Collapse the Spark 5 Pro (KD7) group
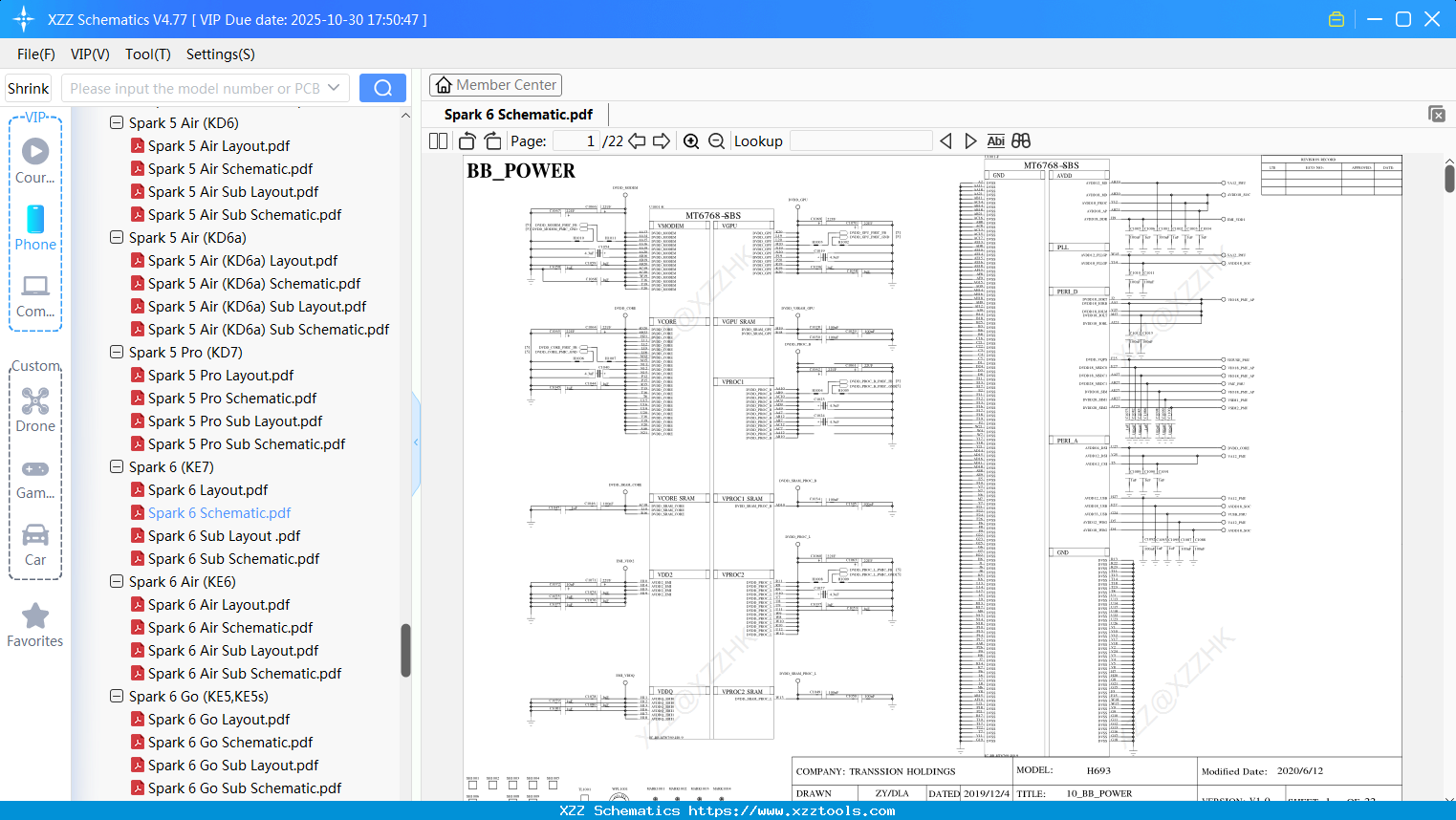1456x820 pixels. [x=116, y=352]
